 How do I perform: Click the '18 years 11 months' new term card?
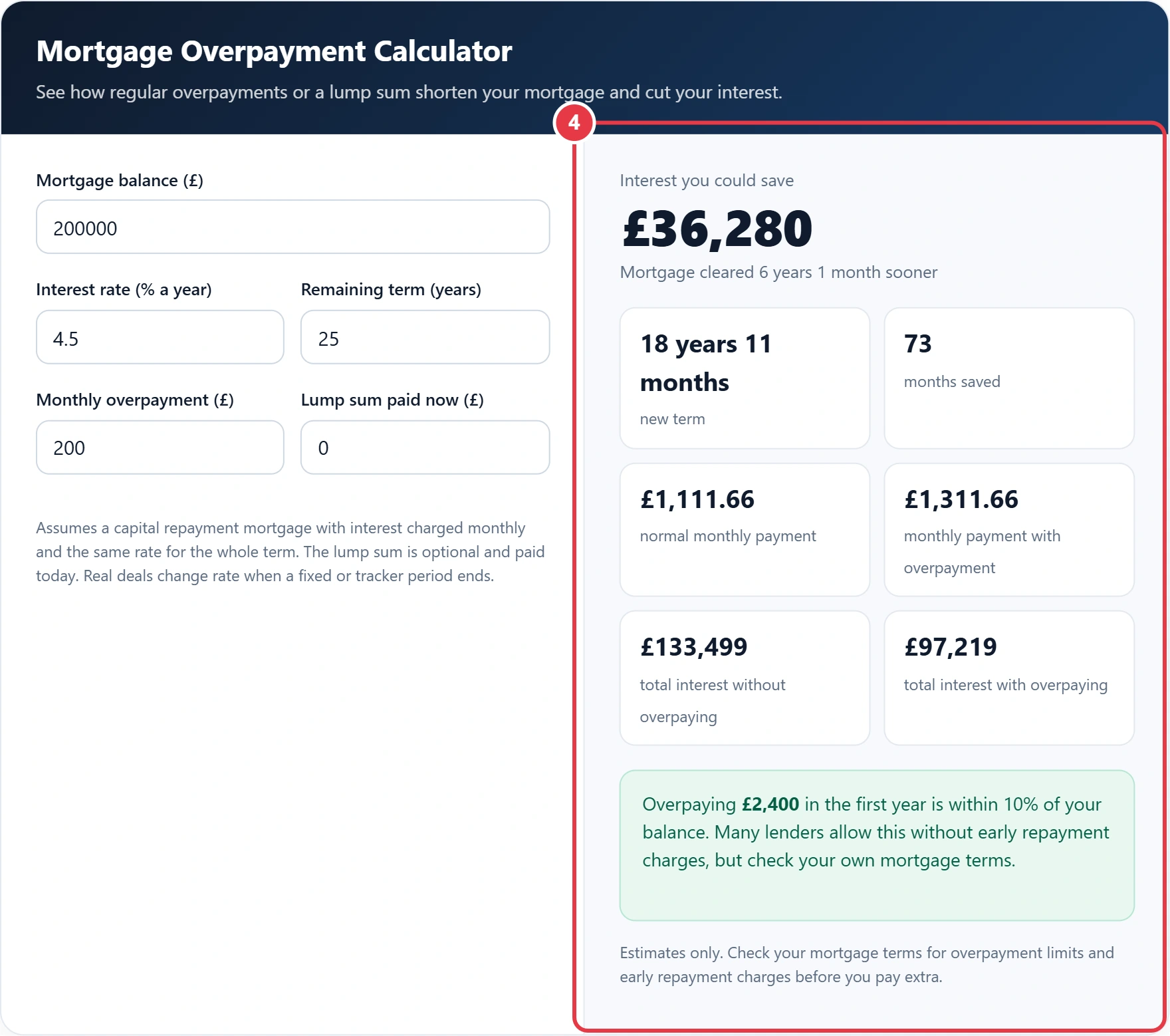tap(745, 378)
